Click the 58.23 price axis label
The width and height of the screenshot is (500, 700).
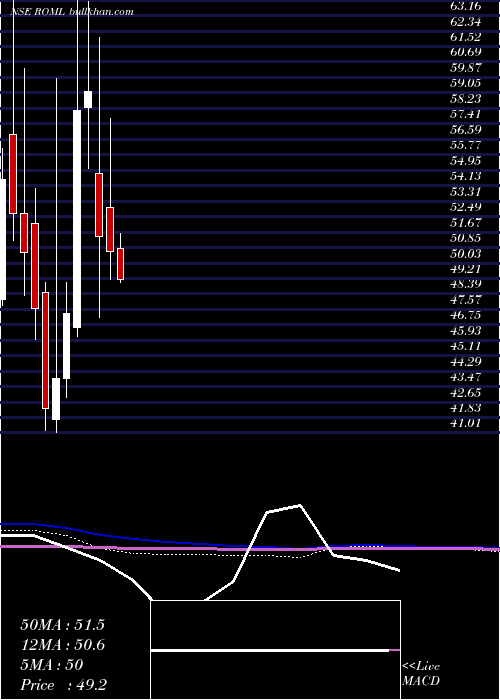point(466,99)
